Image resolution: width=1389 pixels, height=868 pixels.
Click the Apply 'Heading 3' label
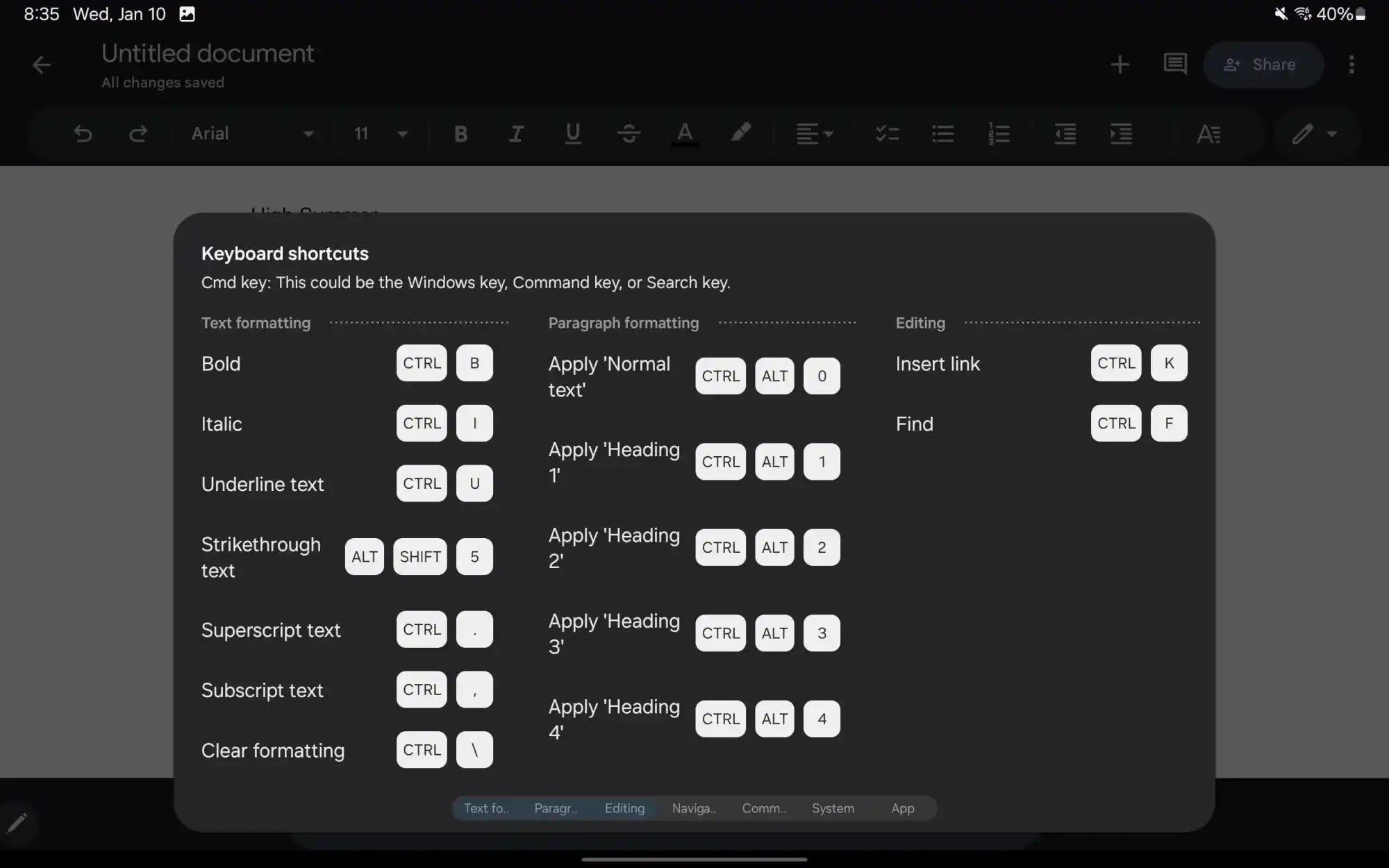tap(614, 633)
